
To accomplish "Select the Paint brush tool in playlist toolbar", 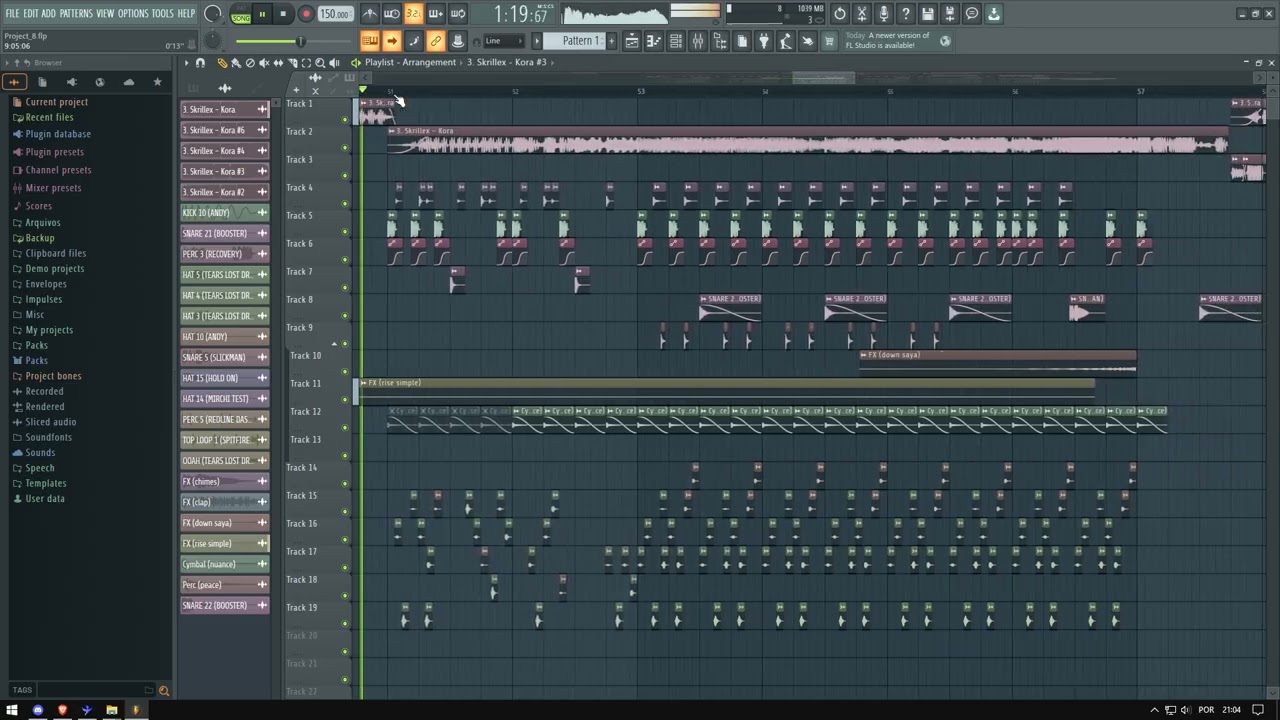I will pyautogui.click(x=236, y=63).
